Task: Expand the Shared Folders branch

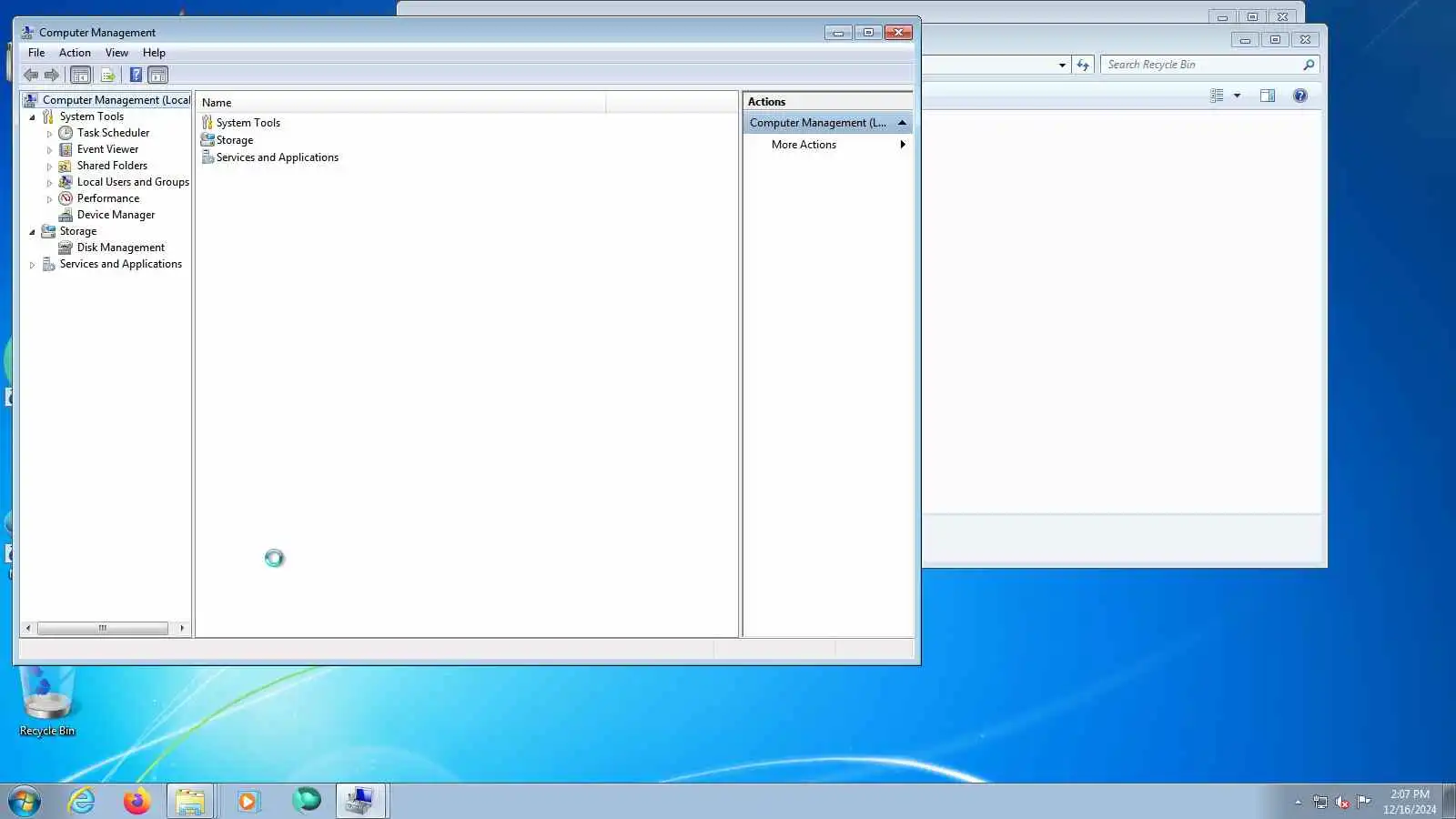Action: [x=50, y=167]
